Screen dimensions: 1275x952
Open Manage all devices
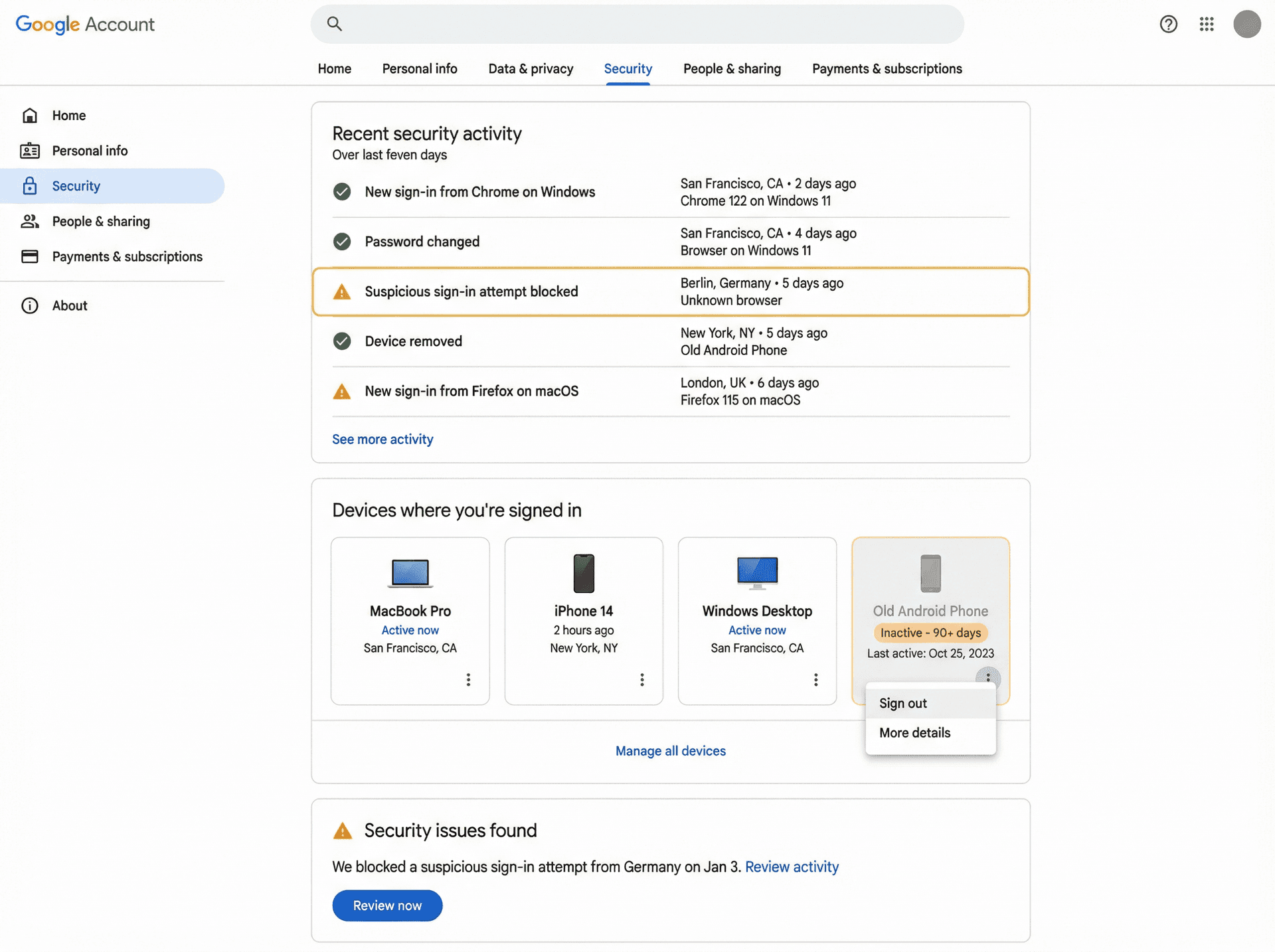click(670, 751)
